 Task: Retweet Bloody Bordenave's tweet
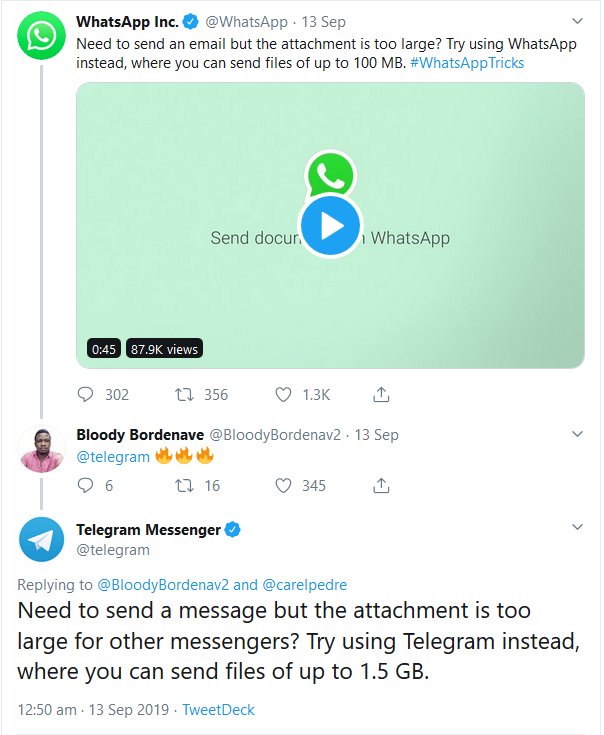coord(184,486)
